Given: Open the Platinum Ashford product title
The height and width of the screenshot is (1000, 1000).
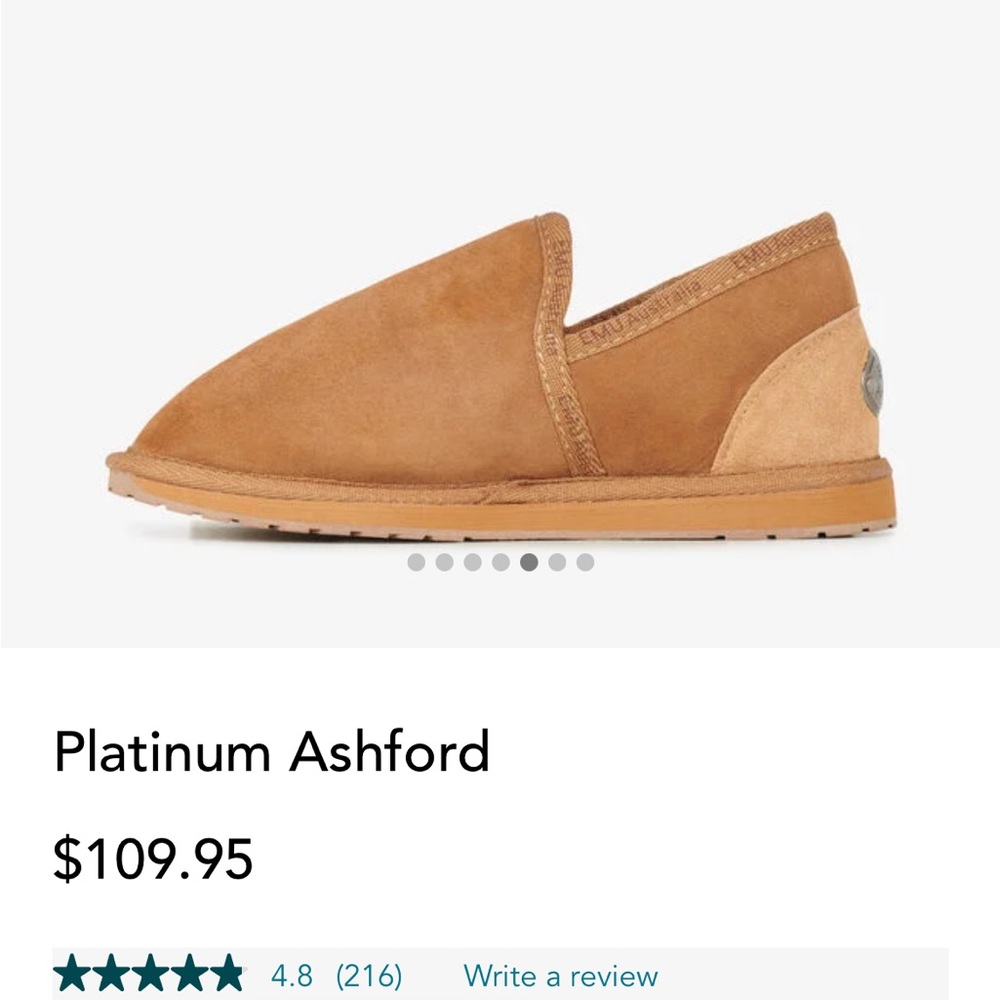Looking at the screenshot, I should 272,752.
